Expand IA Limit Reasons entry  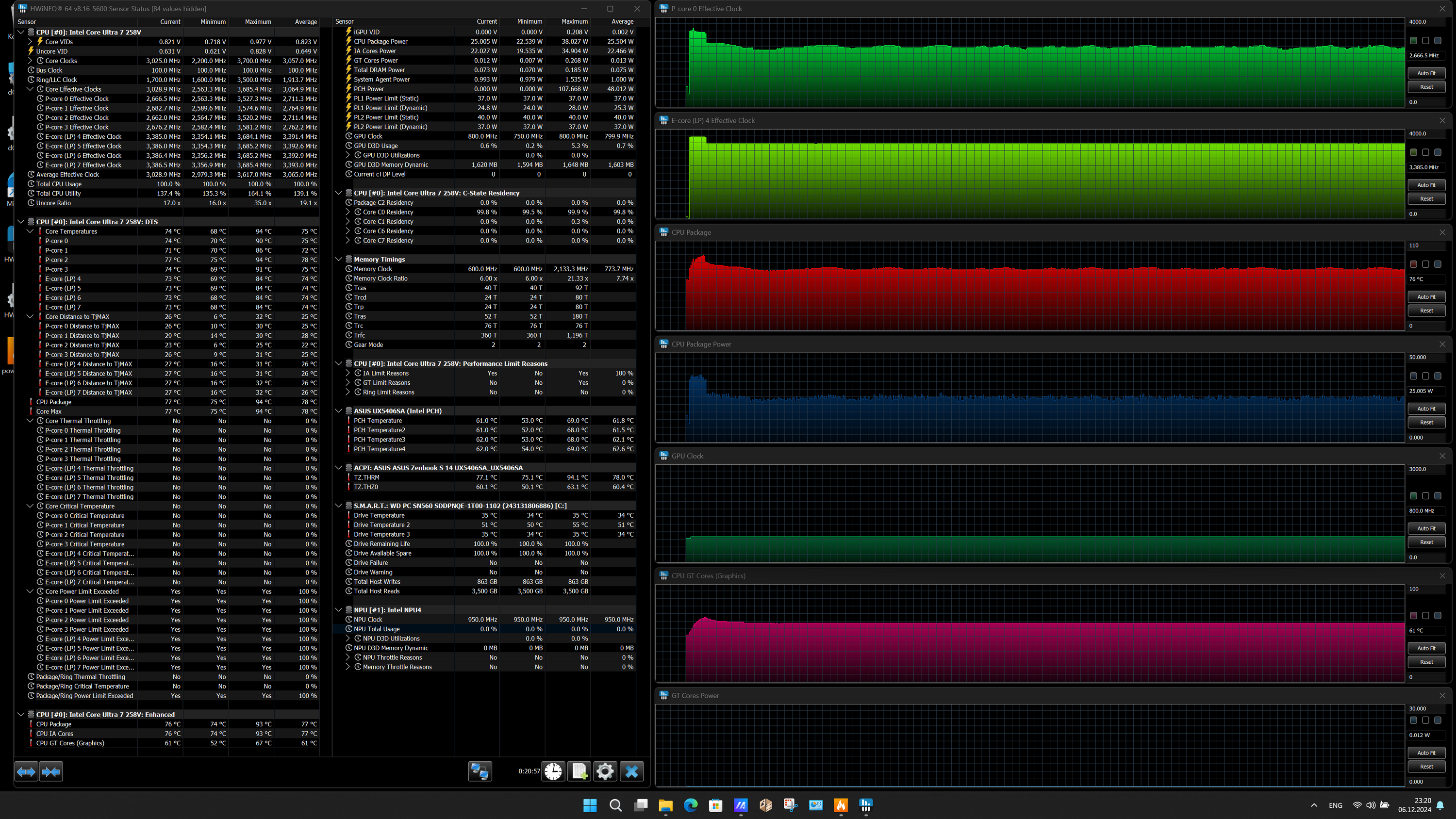(348, 373)
